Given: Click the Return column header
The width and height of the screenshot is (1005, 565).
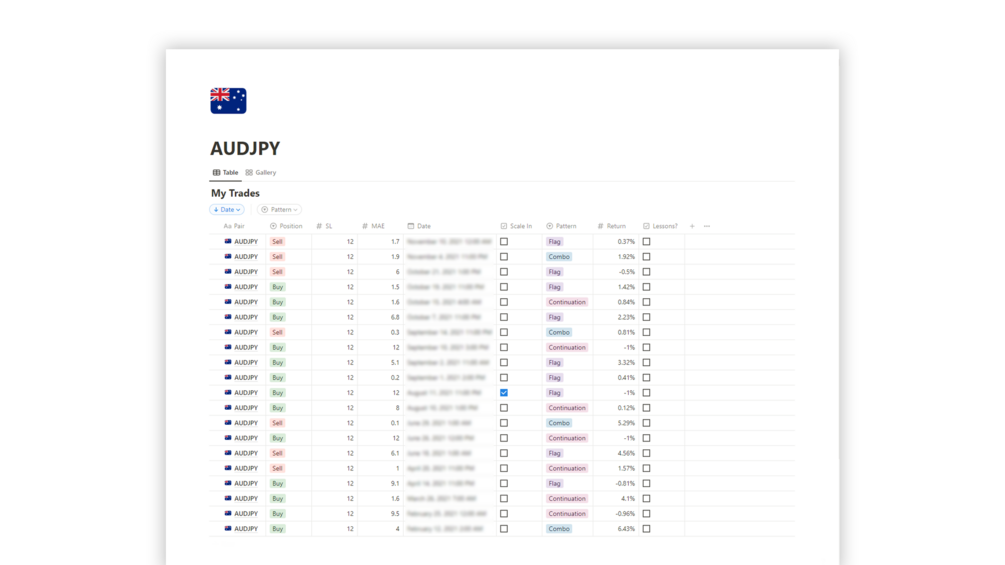Looking at the screenshot, I should 612,226.
